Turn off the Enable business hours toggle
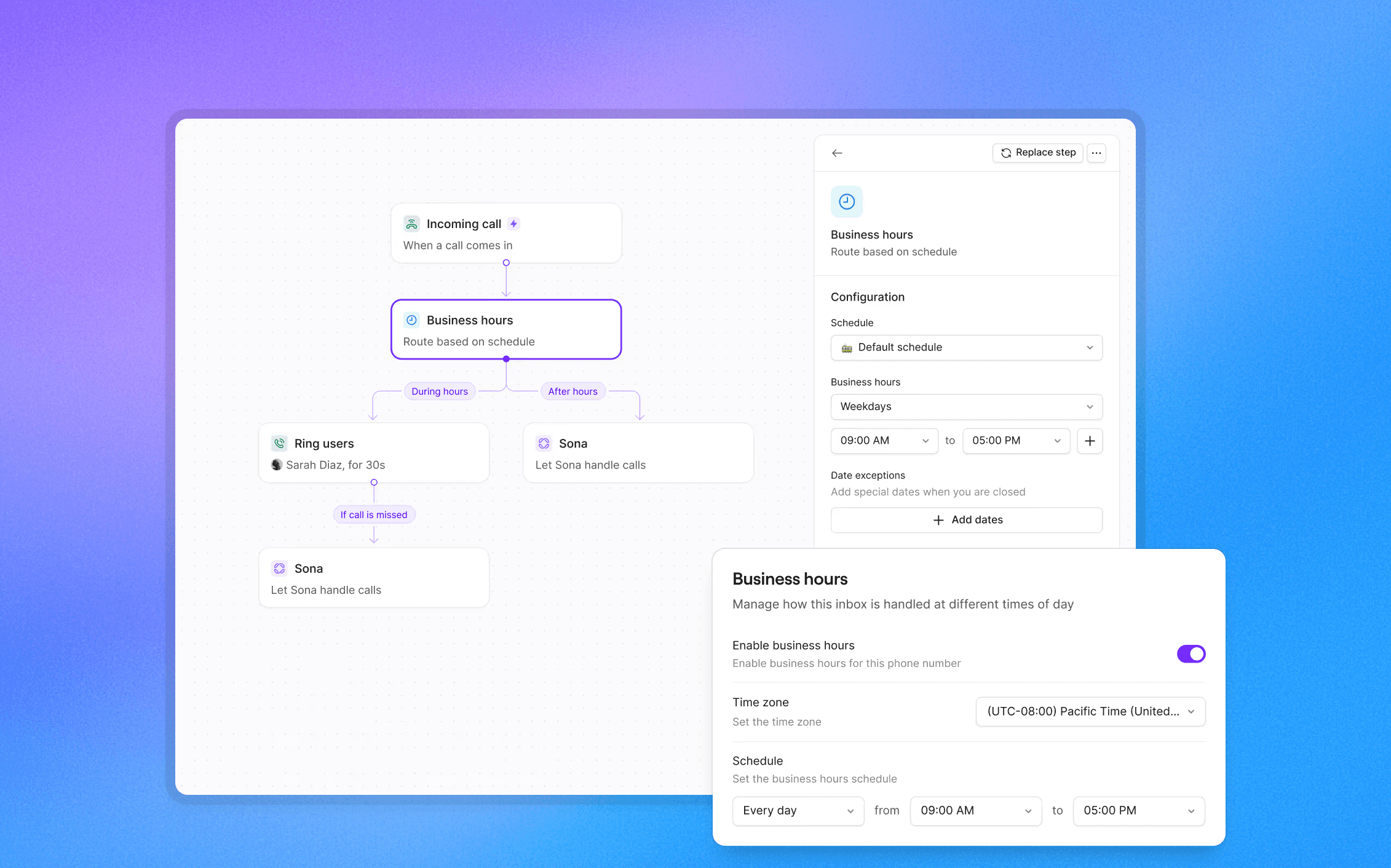This screenshot has width=1391, height=868. [1191, 653]
